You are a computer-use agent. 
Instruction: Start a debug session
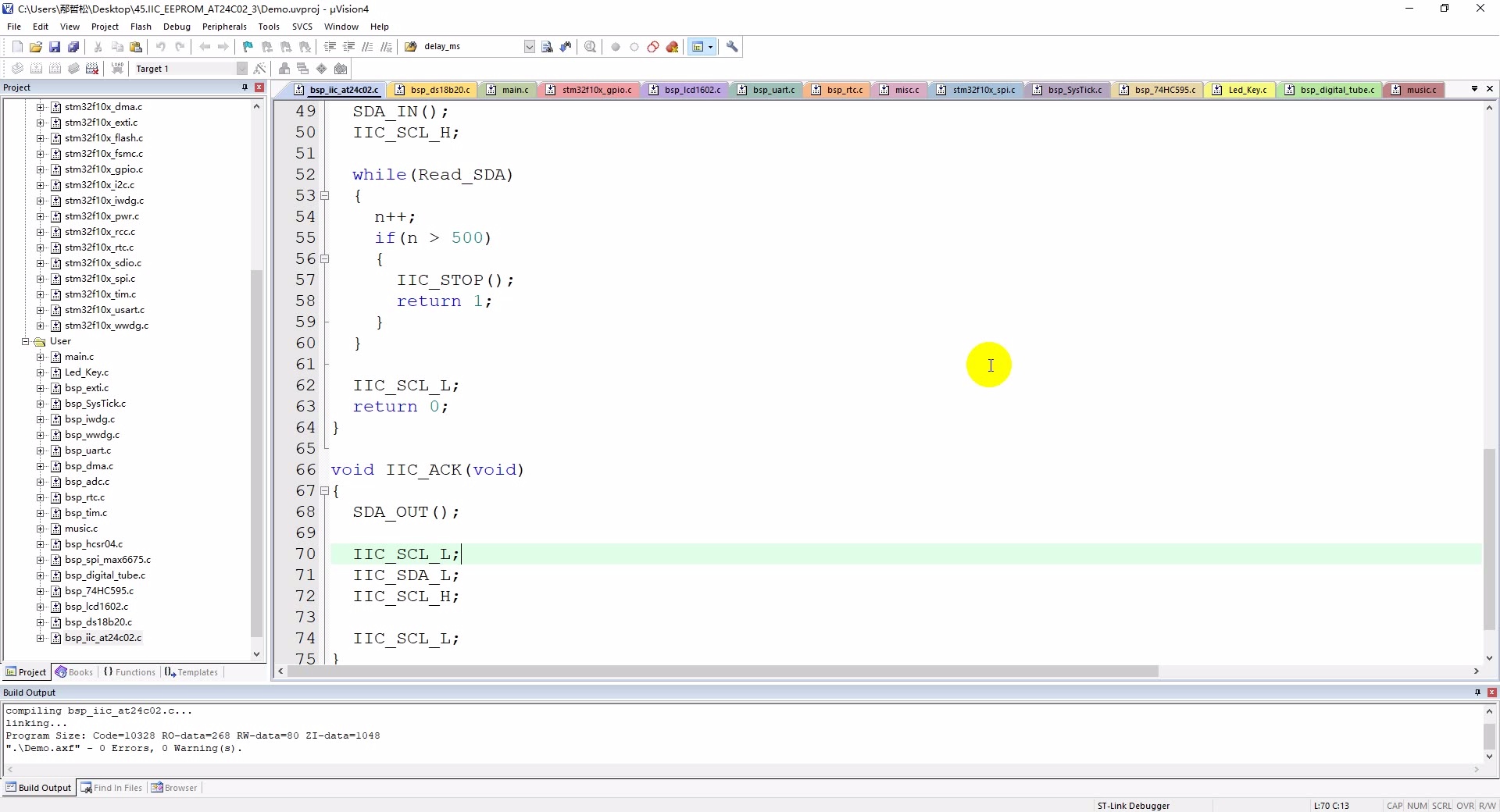click(591, 47)
